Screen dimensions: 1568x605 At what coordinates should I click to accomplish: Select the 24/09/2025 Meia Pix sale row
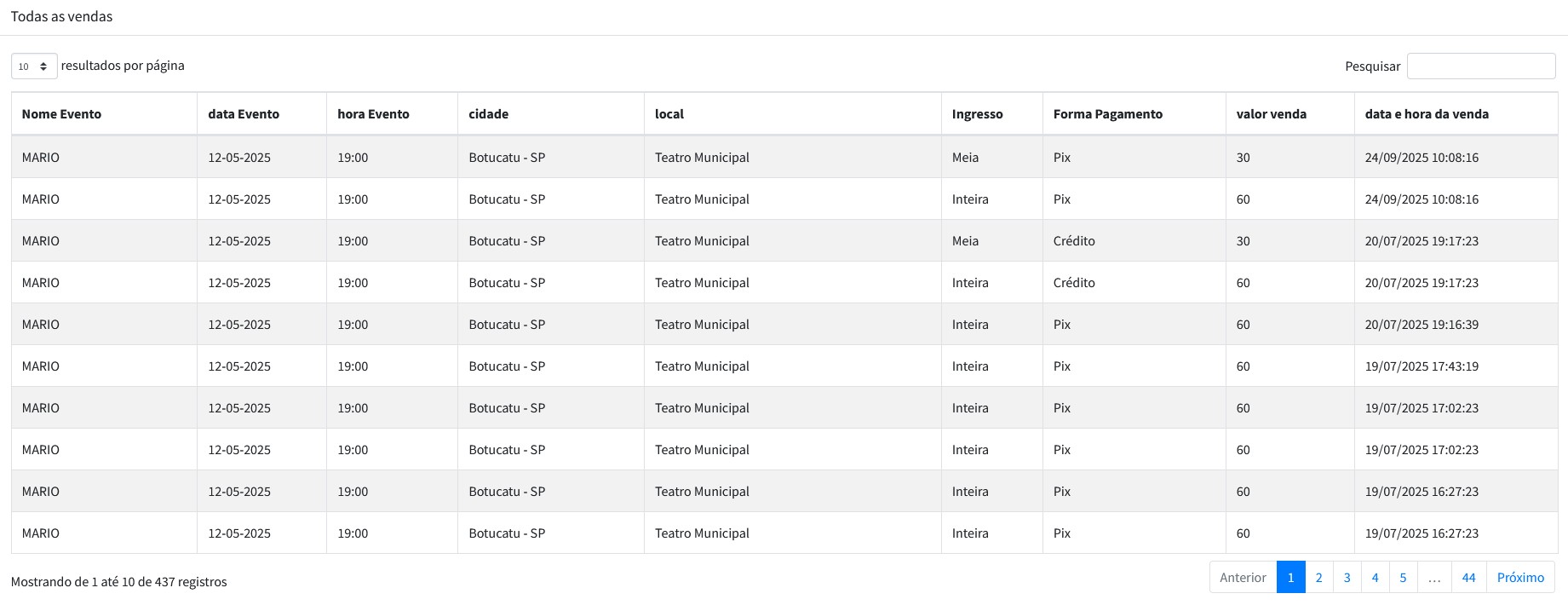tap(784, 158)
